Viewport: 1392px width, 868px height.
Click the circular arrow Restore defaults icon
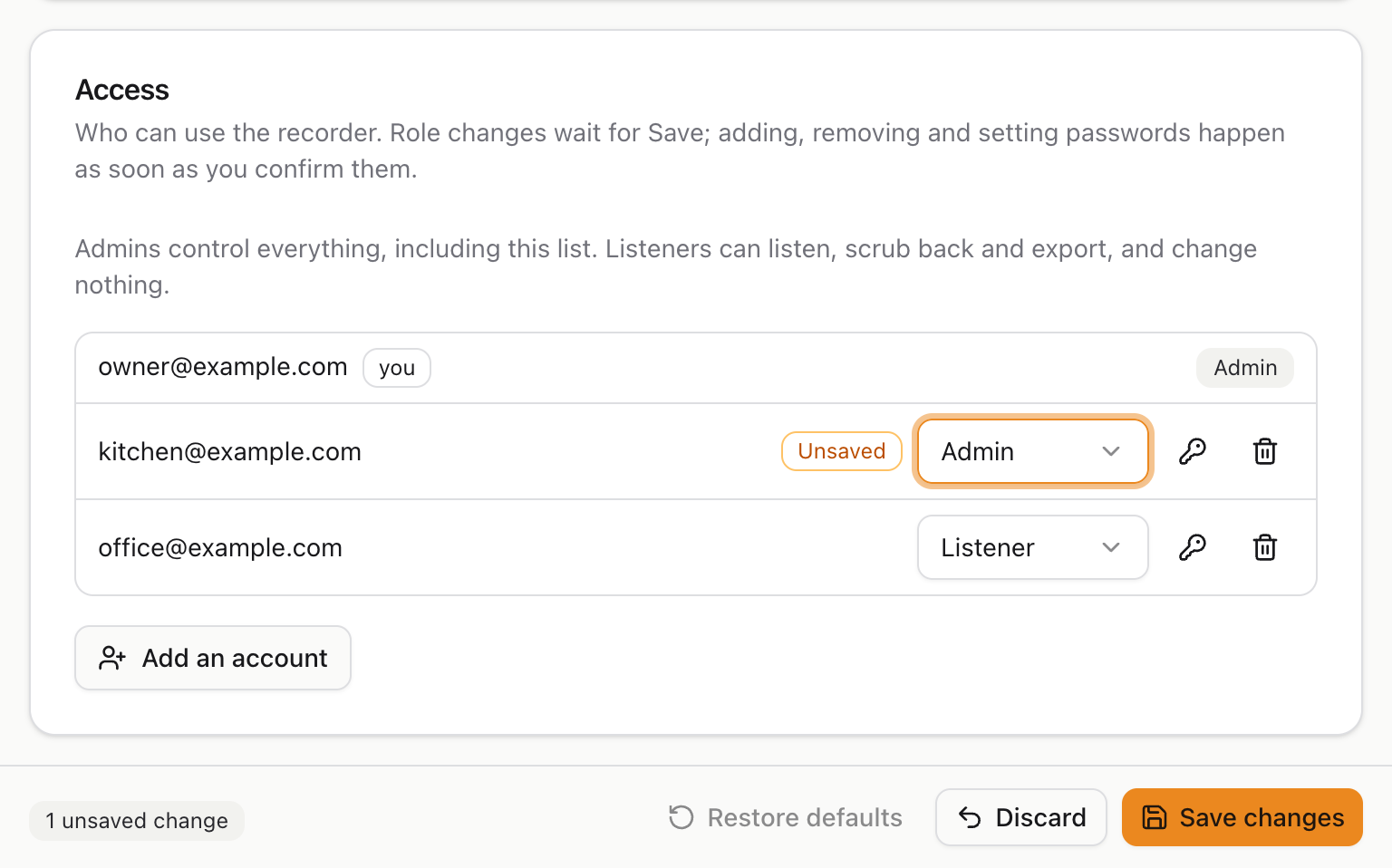click(x=681, y=817)
